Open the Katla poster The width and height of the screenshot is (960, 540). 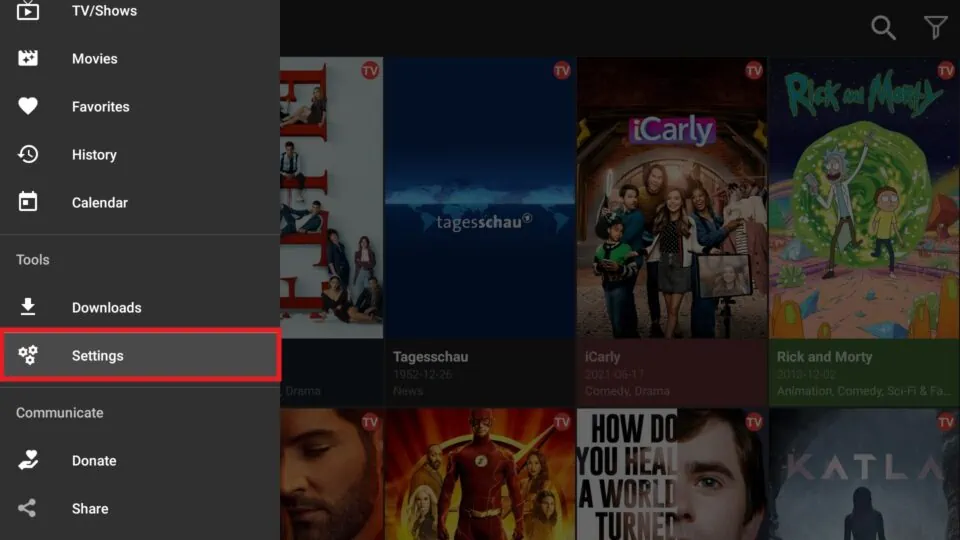coord(864,474)
